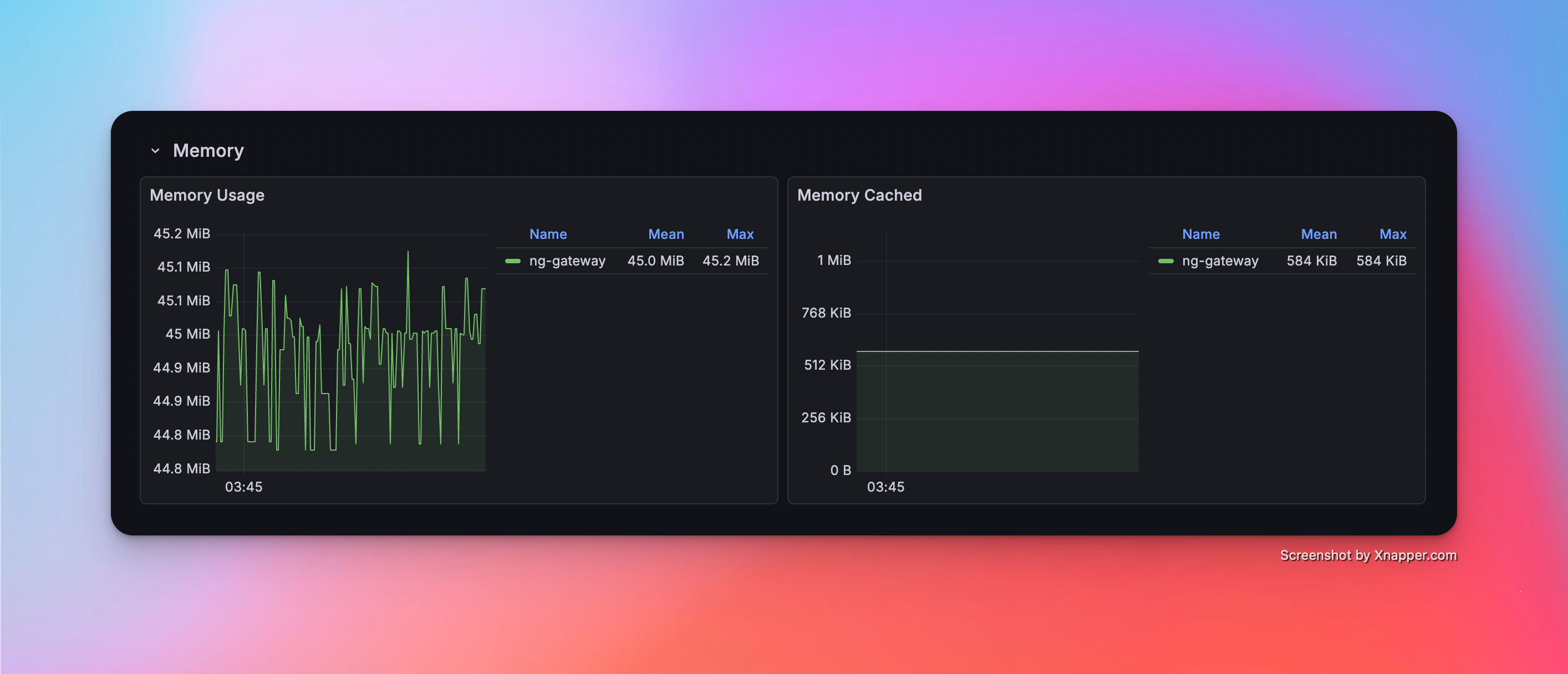
Task: Sort Memory Usage legend by Mean
Action: point(665,234)
